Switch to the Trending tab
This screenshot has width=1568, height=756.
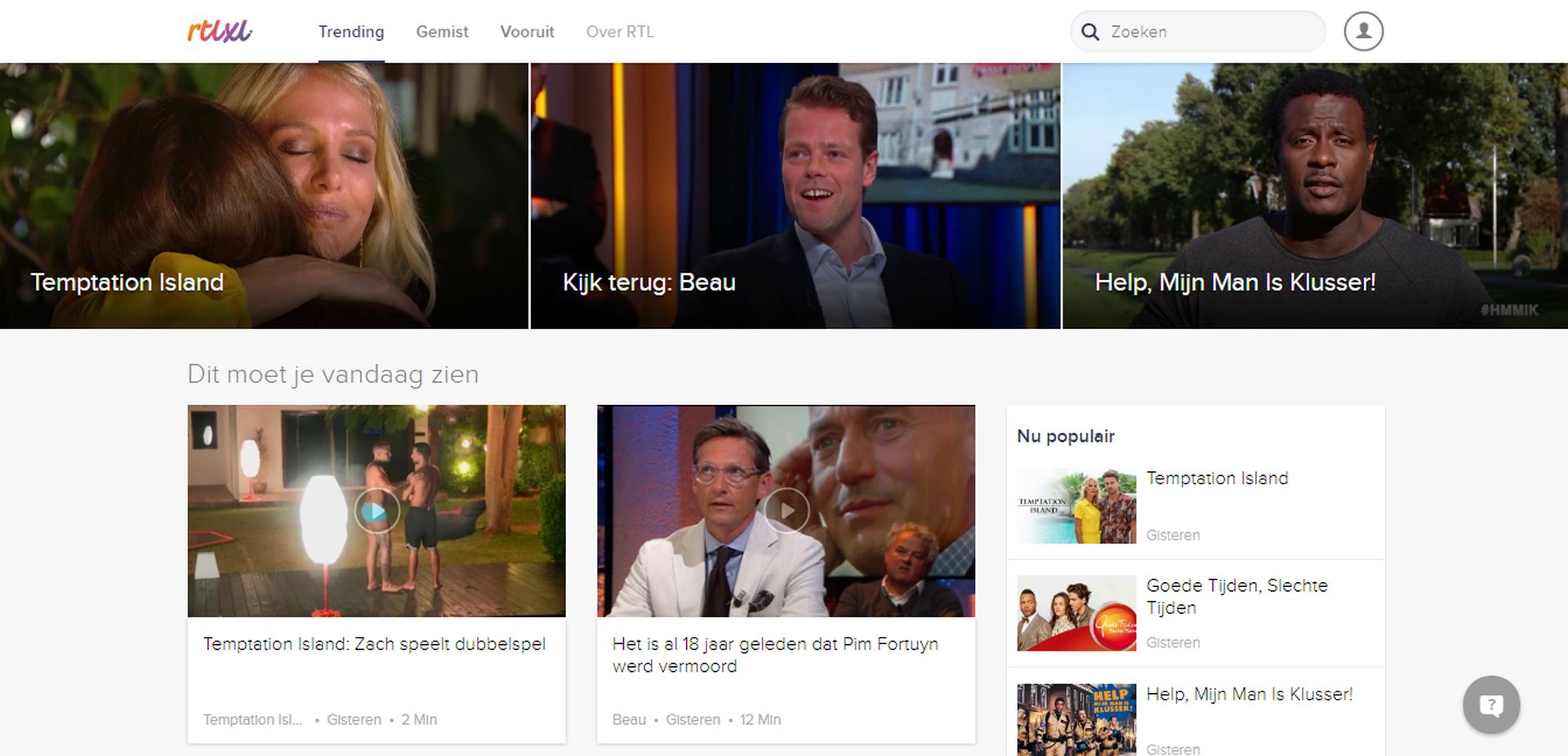point(351,32)
